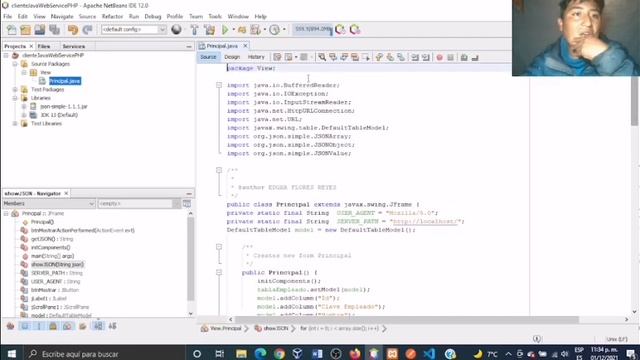The width and height of the screenshot is (640, 360).
Task: Click the Build Project hammer icon
Action: pos(194,29)
